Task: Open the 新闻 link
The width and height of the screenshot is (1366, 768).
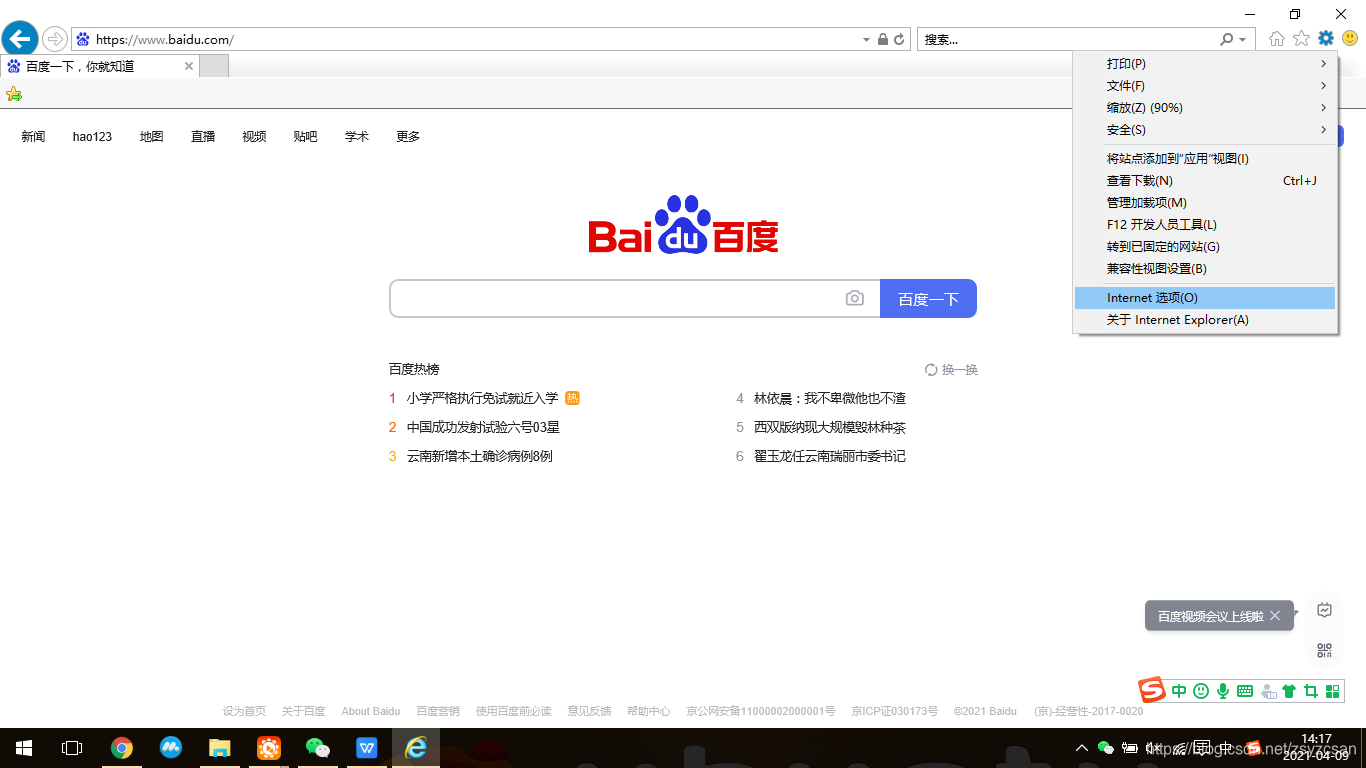Action: pyautogui.click(x=33, y=137)
